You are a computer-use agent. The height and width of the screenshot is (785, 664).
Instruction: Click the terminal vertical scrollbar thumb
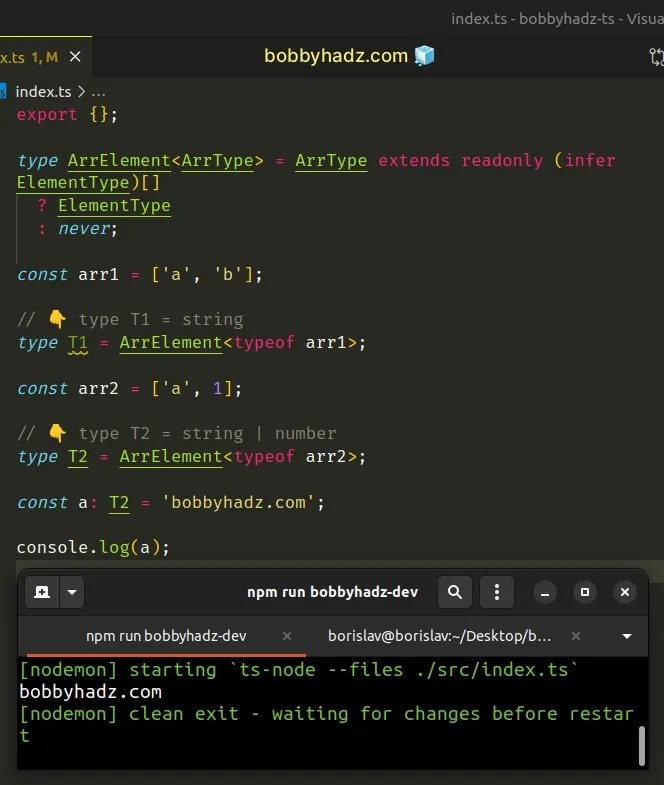[642, 746]
